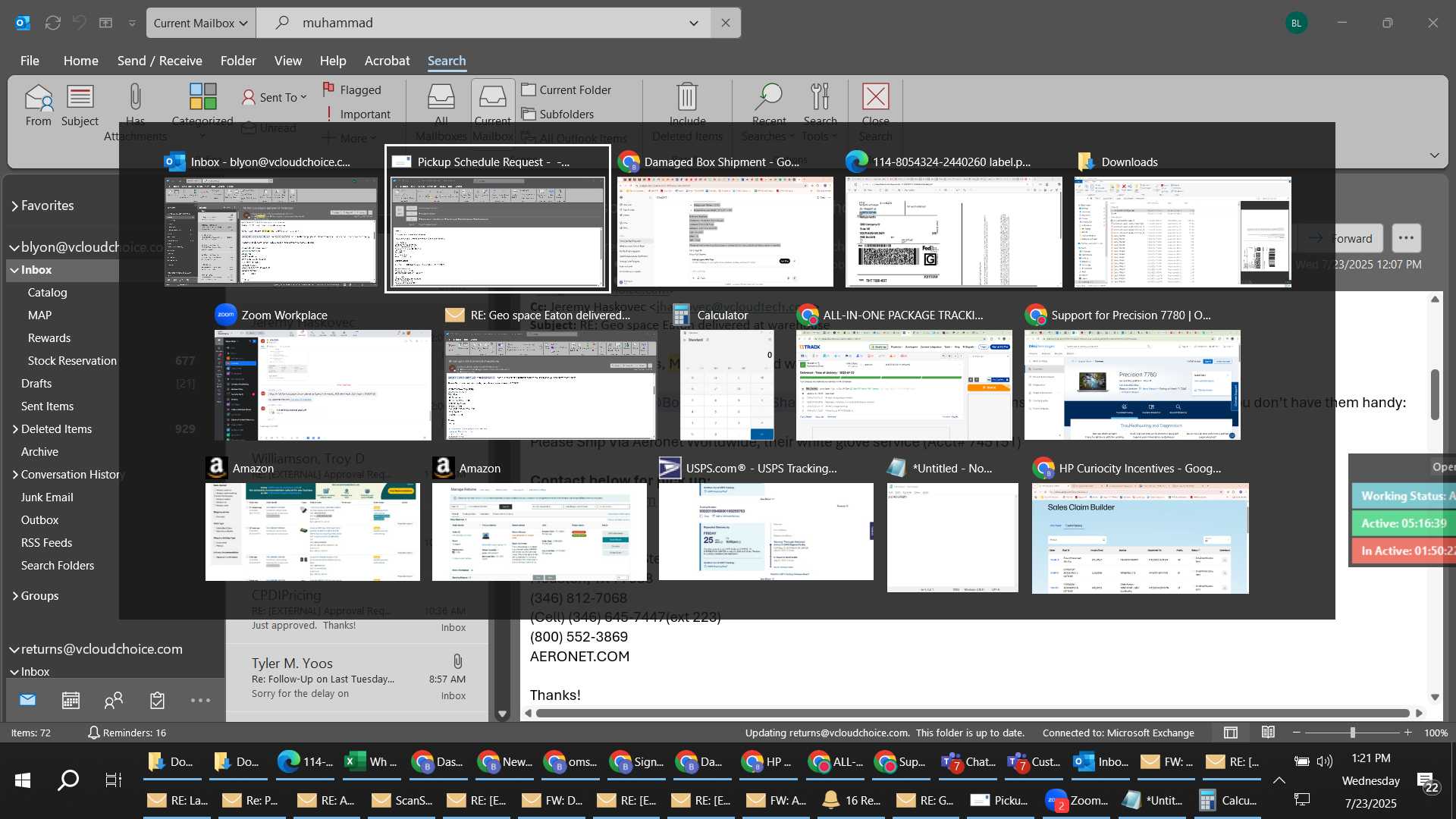Click the Has Attachments paperclip icon
This screenshot has width=1456, height=819.
[x=135, y=97]
